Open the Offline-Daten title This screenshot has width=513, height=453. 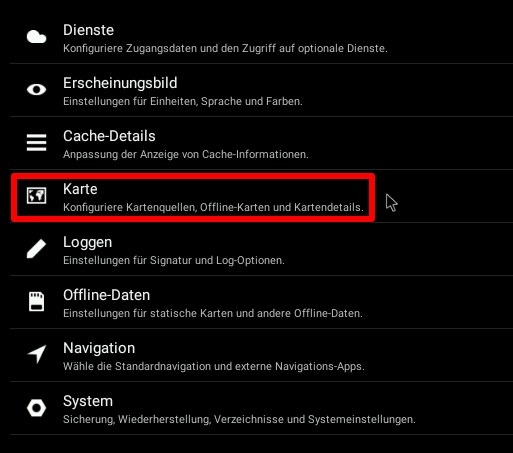coord(107,295)
